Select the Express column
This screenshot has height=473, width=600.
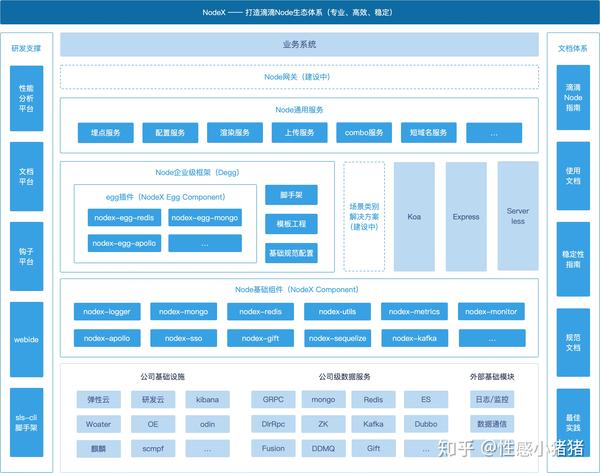[x=466, y=217]
